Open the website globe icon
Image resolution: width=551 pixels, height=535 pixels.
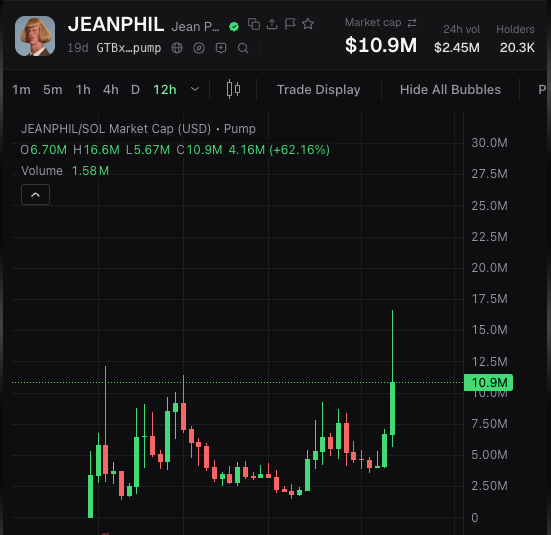[x=177, y=48]
